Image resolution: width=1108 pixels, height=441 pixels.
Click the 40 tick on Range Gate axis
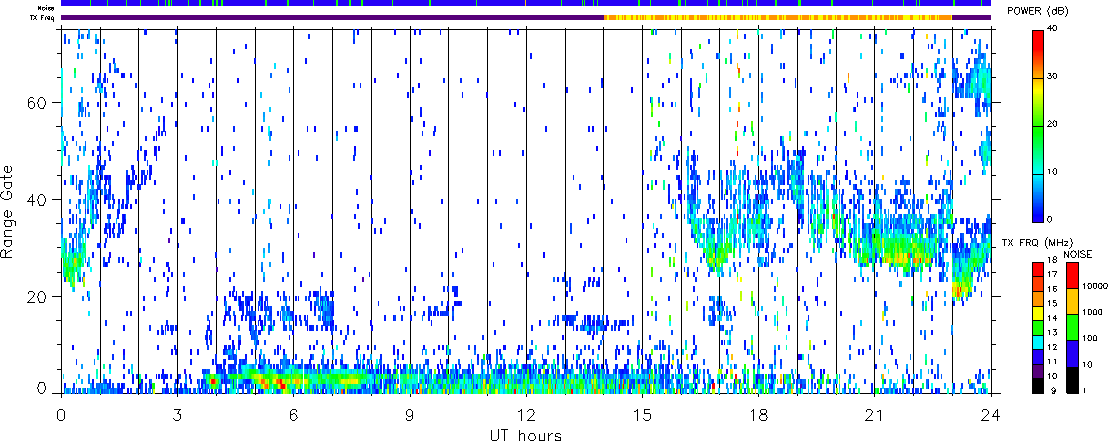(37, 200)
